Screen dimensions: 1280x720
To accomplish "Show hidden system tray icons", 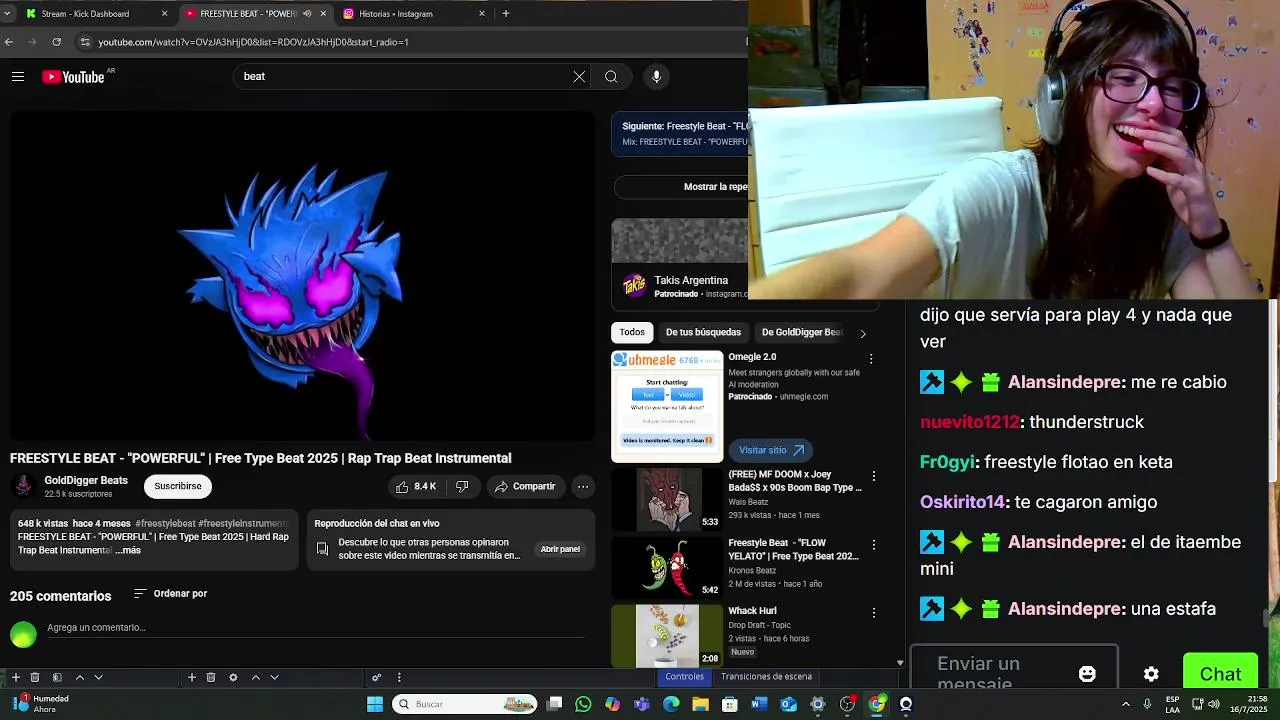I will 1125,704.
